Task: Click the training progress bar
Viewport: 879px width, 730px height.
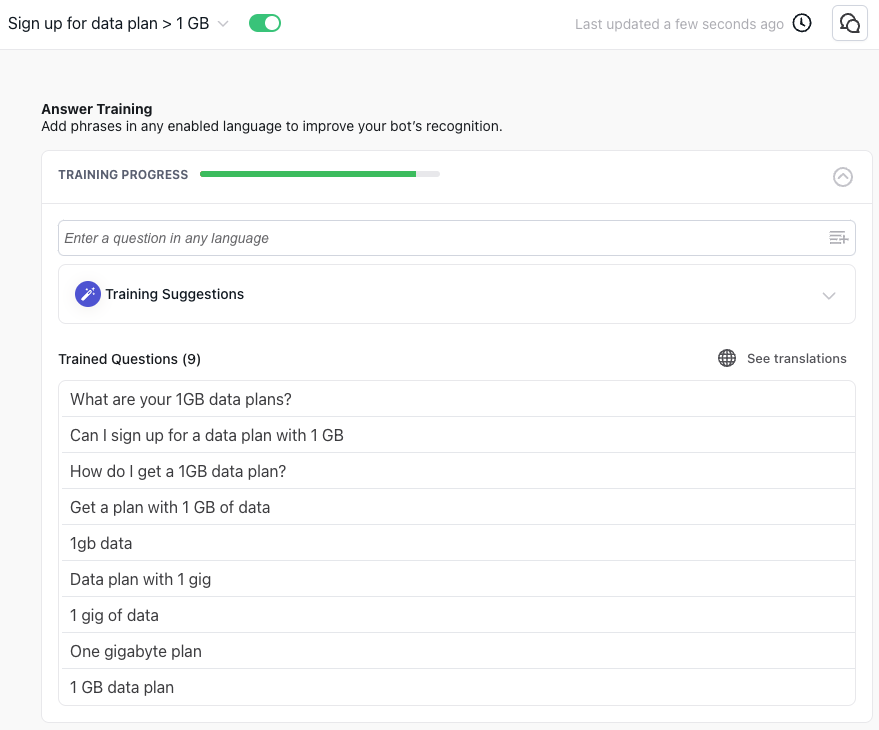Action: pos(319,174)
